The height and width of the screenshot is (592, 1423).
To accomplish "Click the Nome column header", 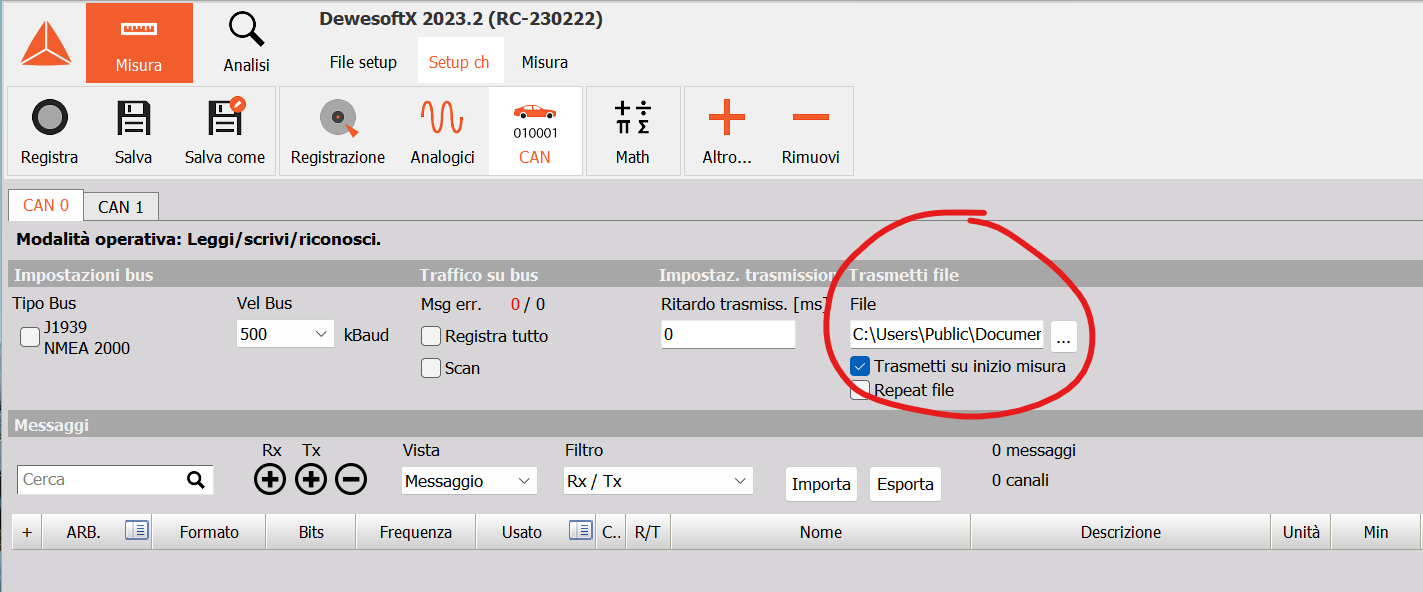I will (x=821, y=532).
